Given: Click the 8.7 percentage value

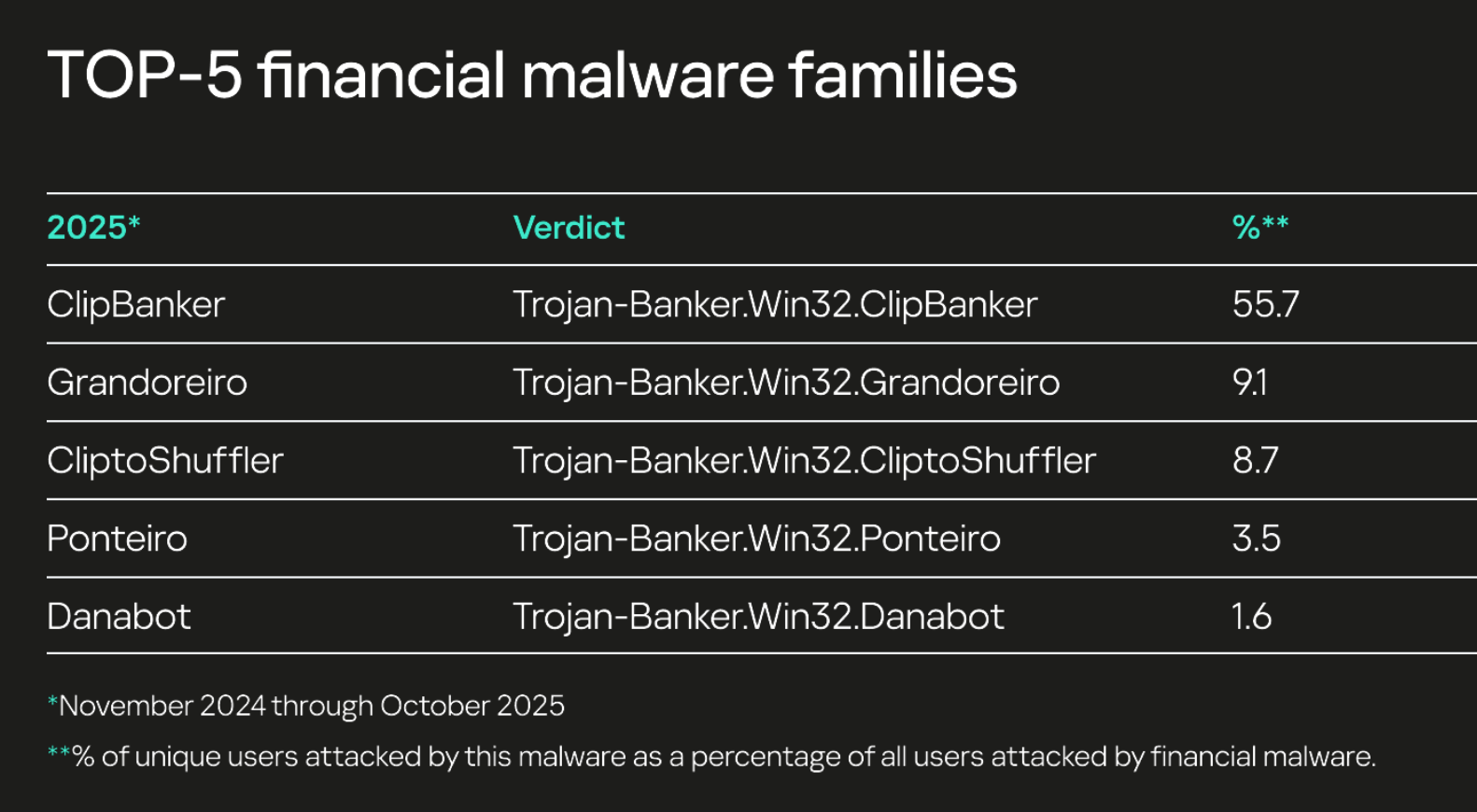Looking at the screenshot, I should (1255, 461).
